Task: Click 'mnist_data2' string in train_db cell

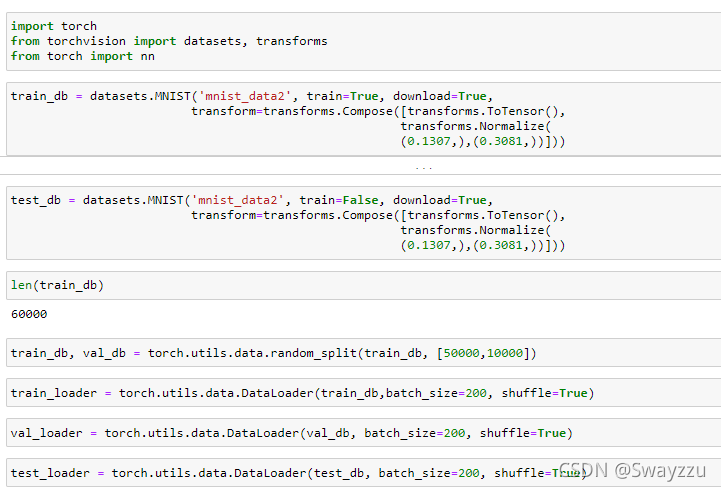Action: [x=245, y=97]
